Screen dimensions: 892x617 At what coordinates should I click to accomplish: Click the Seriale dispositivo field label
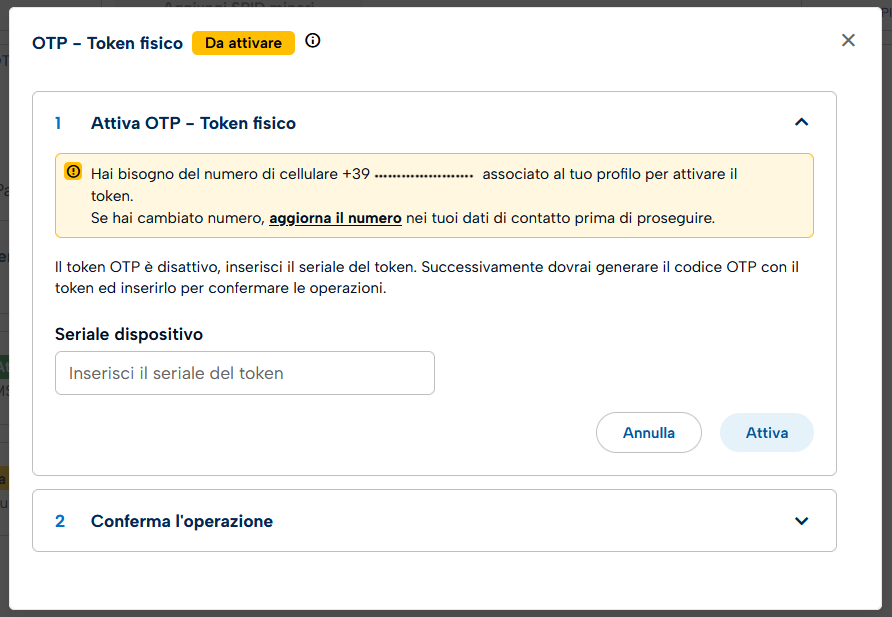pos(129,334)
